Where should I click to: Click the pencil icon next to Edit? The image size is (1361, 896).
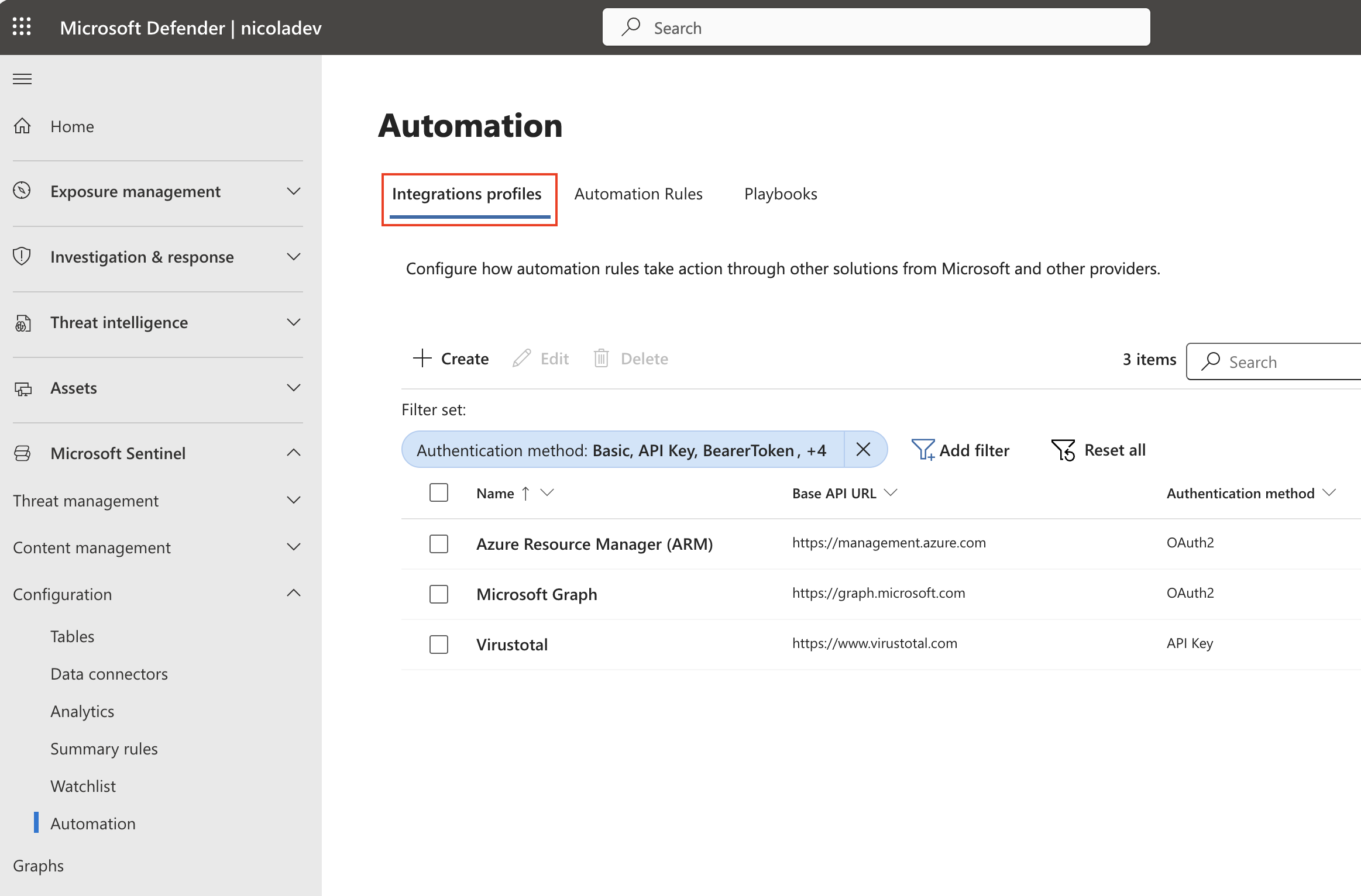coord(521,358)
